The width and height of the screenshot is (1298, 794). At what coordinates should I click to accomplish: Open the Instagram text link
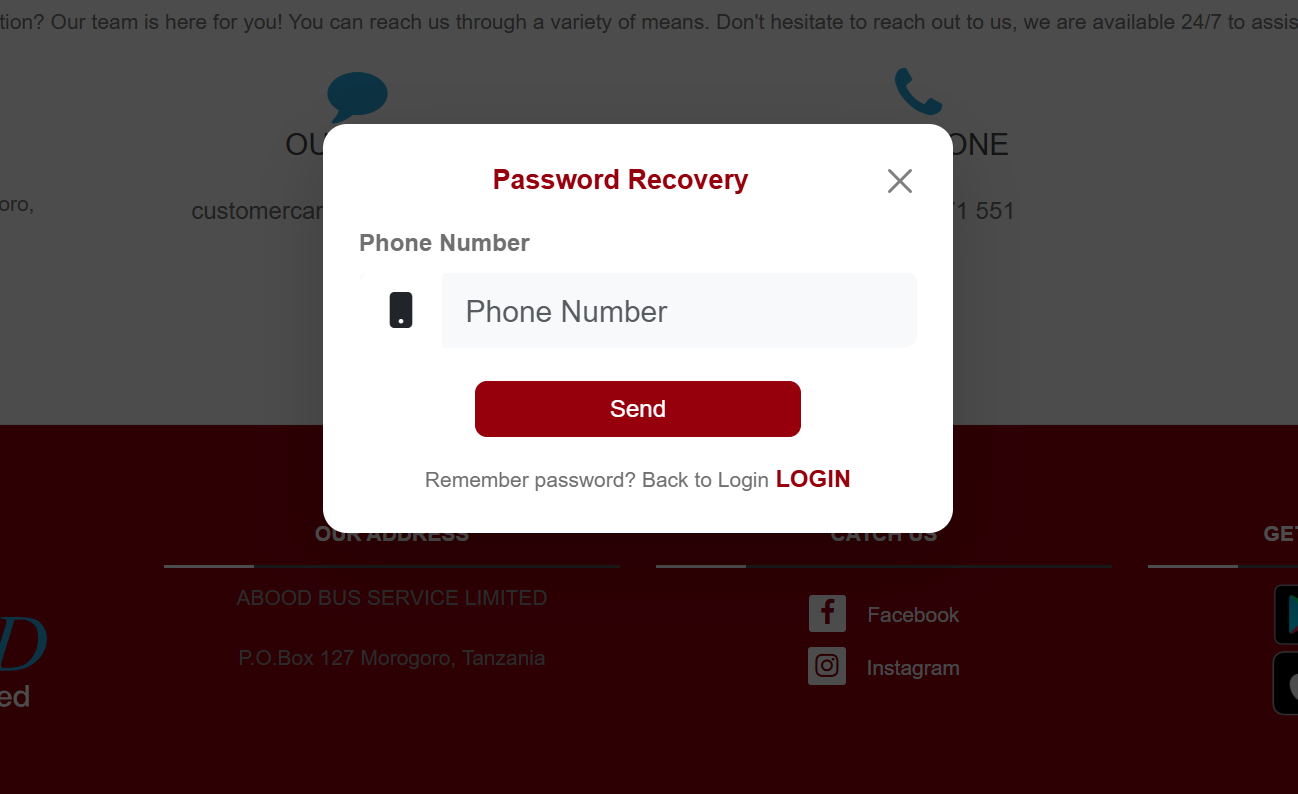pos(913,668)
